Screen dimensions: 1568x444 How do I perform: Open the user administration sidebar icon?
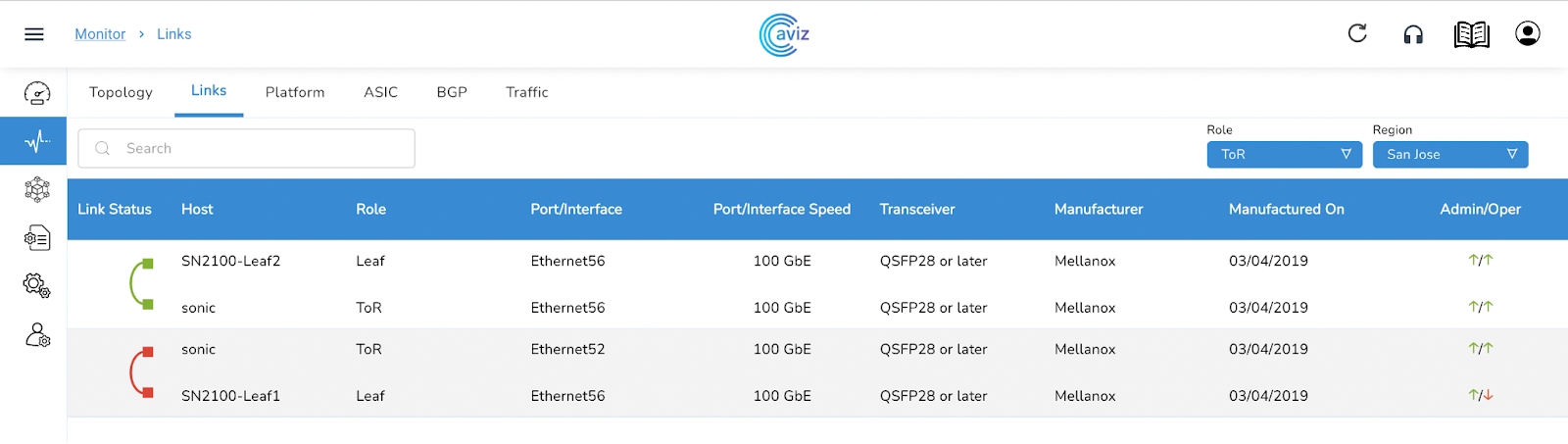pos(36,335)
